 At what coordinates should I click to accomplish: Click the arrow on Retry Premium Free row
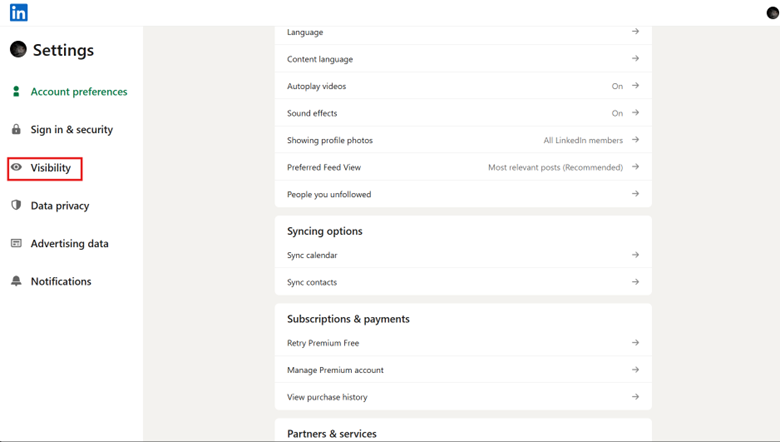(x=635, y=343)
